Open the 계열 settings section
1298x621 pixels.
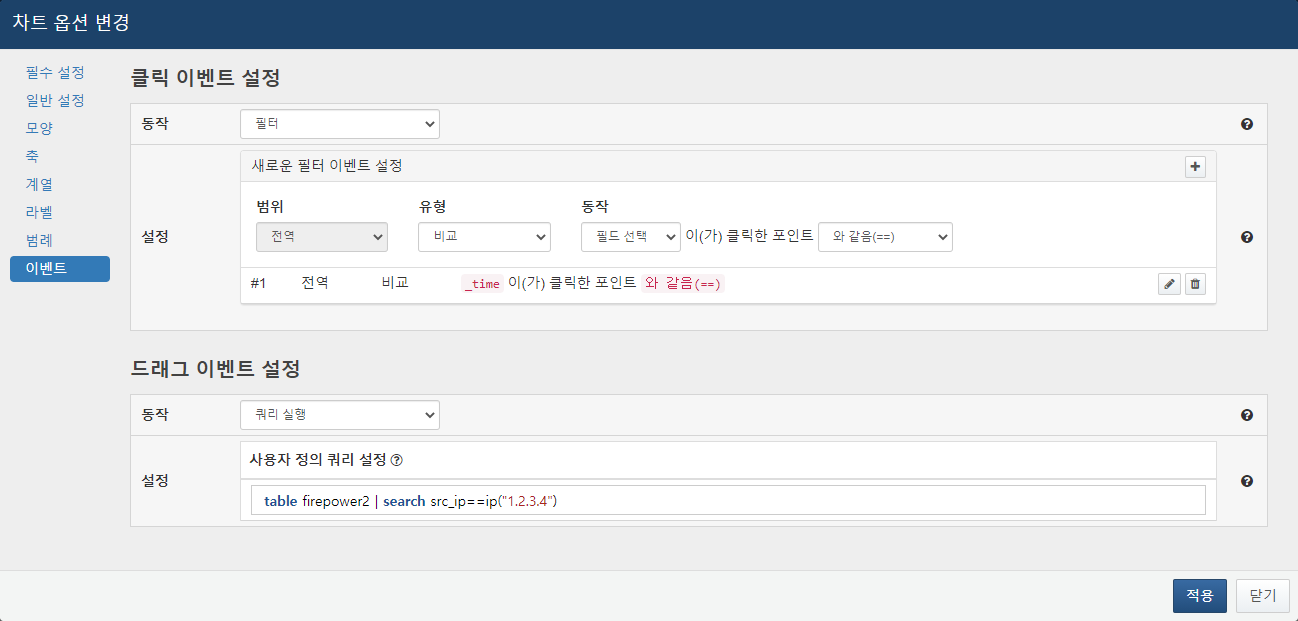pyautogui.click(x=39, y=185)
